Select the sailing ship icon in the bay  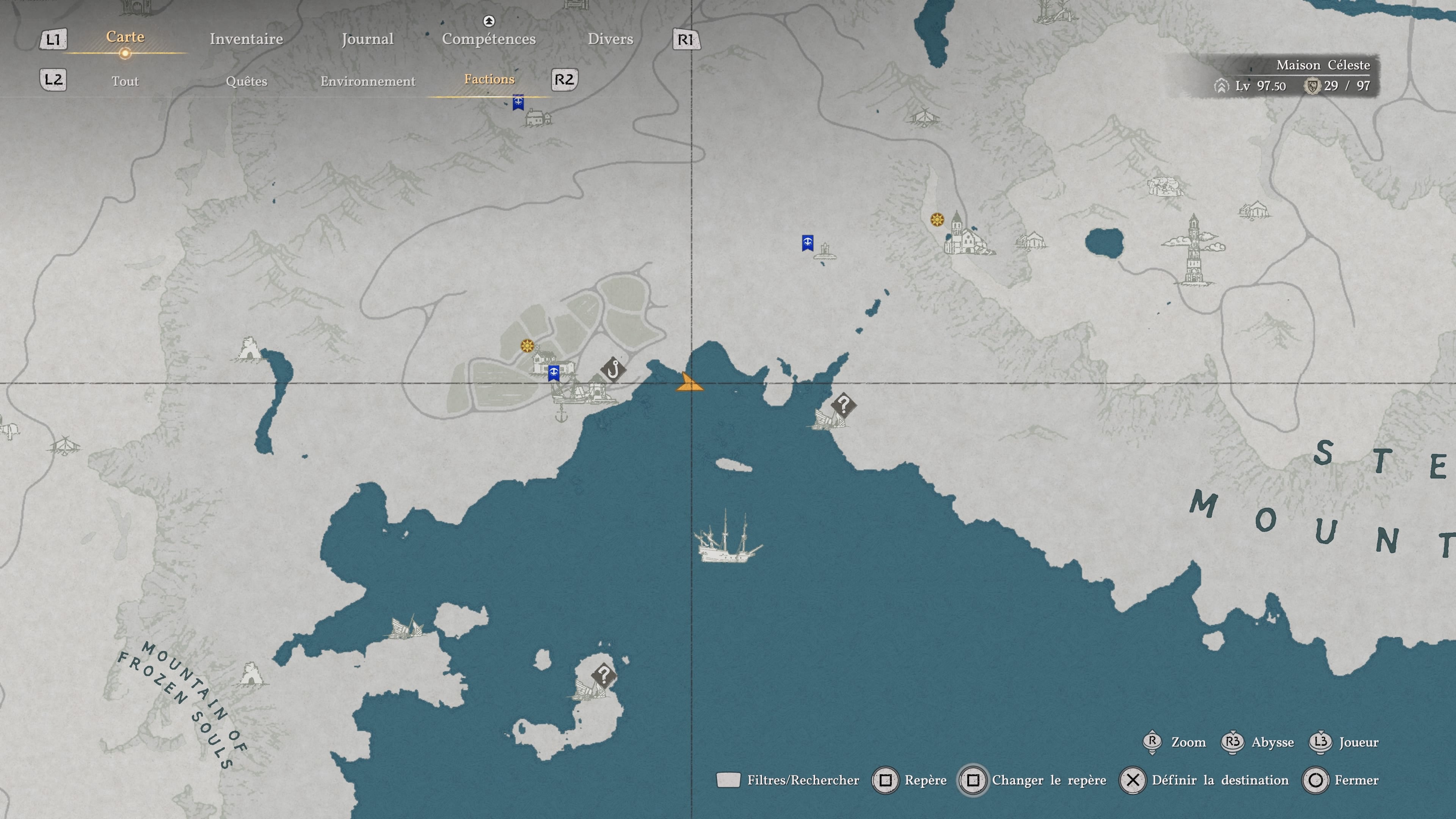click(x=728, y=537)
